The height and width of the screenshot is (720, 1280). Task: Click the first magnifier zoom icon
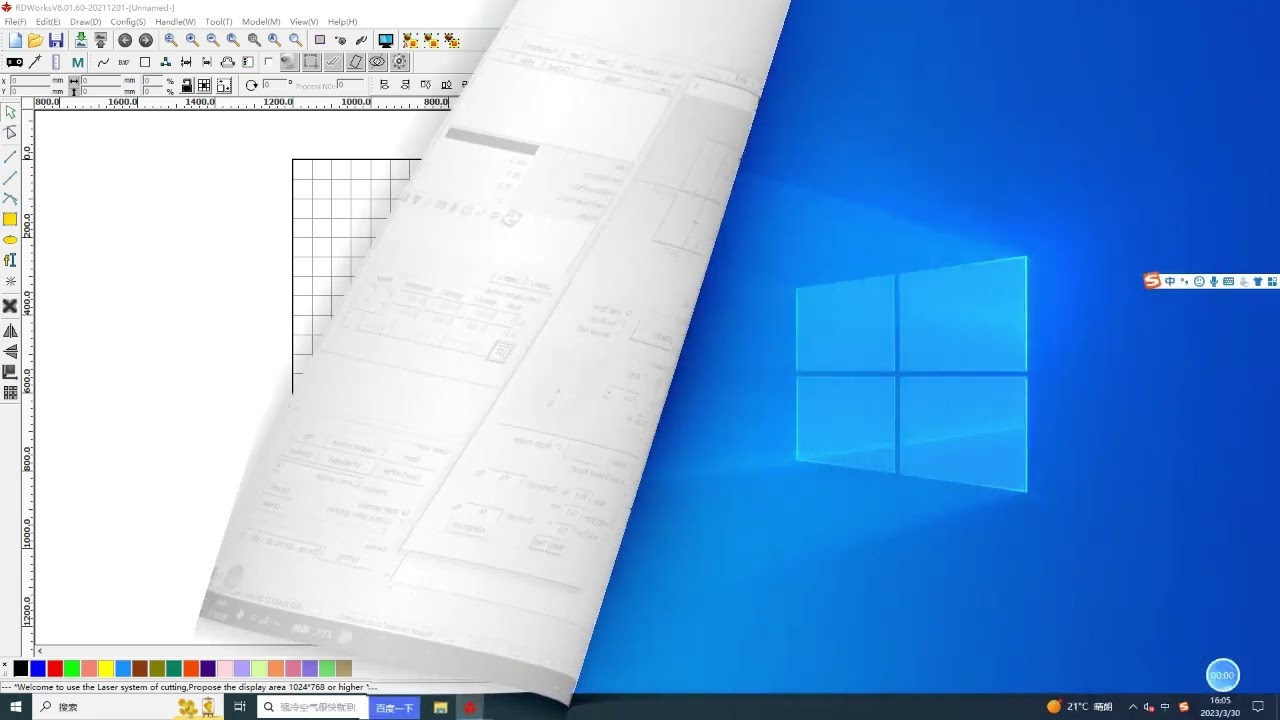(x=171, y=40)
